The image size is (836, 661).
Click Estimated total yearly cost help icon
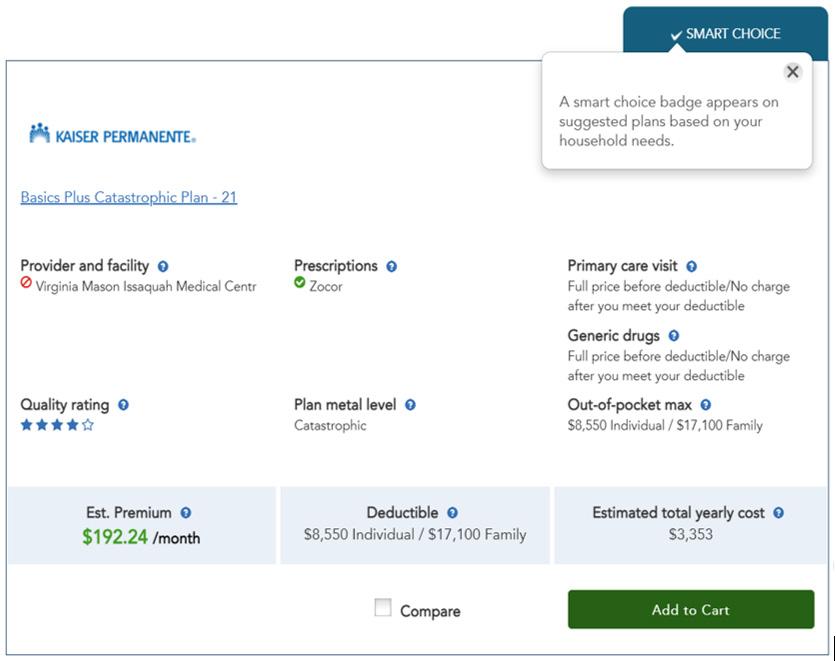pos(779,514)
